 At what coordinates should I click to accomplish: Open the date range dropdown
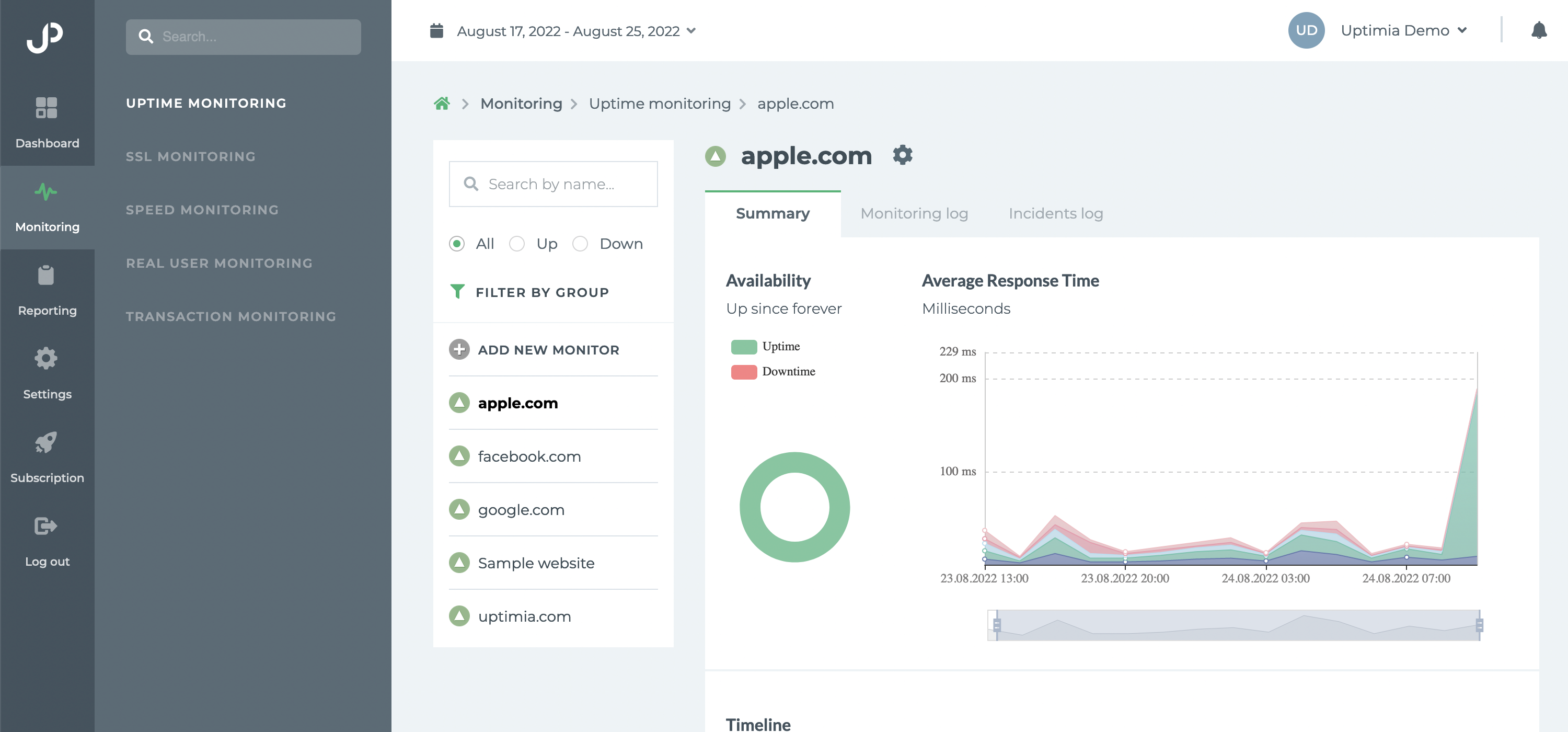pyautogui.click(x=577, y=31)
